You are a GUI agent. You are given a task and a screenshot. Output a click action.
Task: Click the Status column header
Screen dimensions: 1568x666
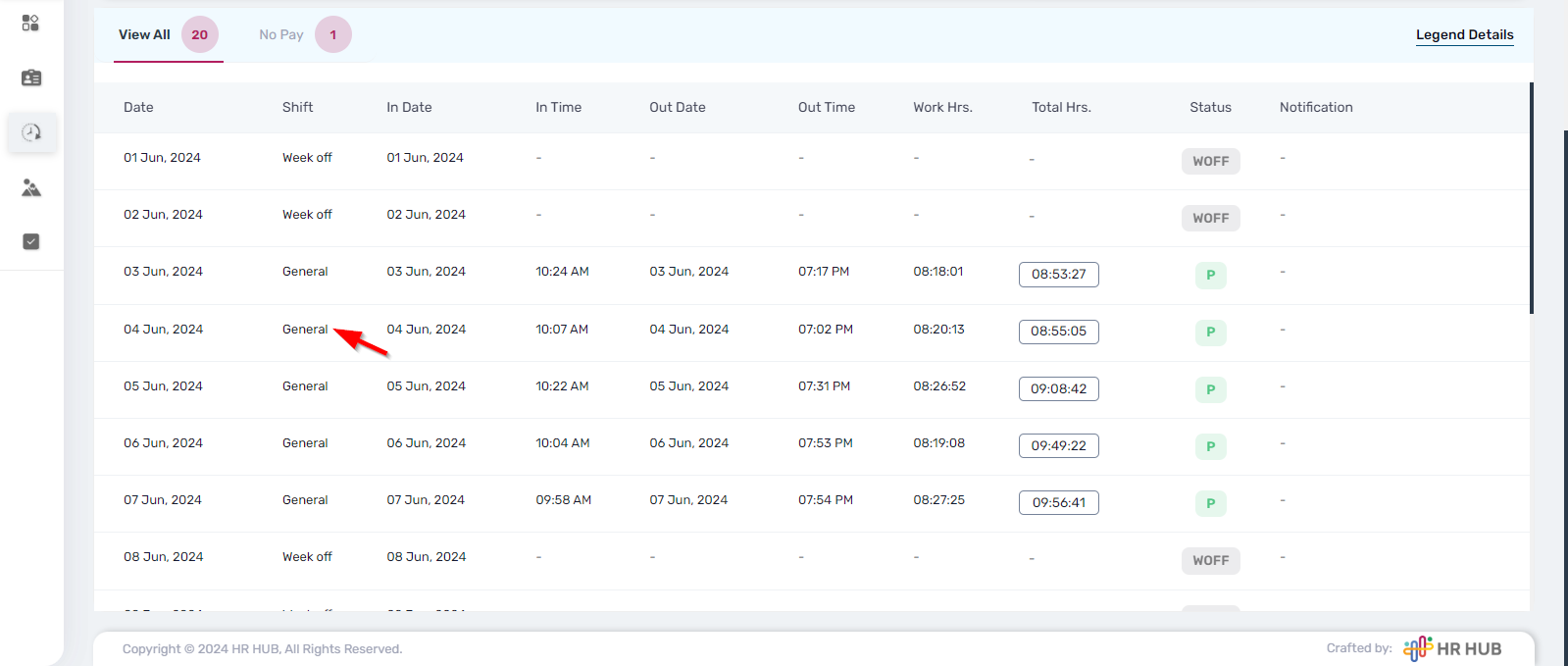tap(1210, 108)
